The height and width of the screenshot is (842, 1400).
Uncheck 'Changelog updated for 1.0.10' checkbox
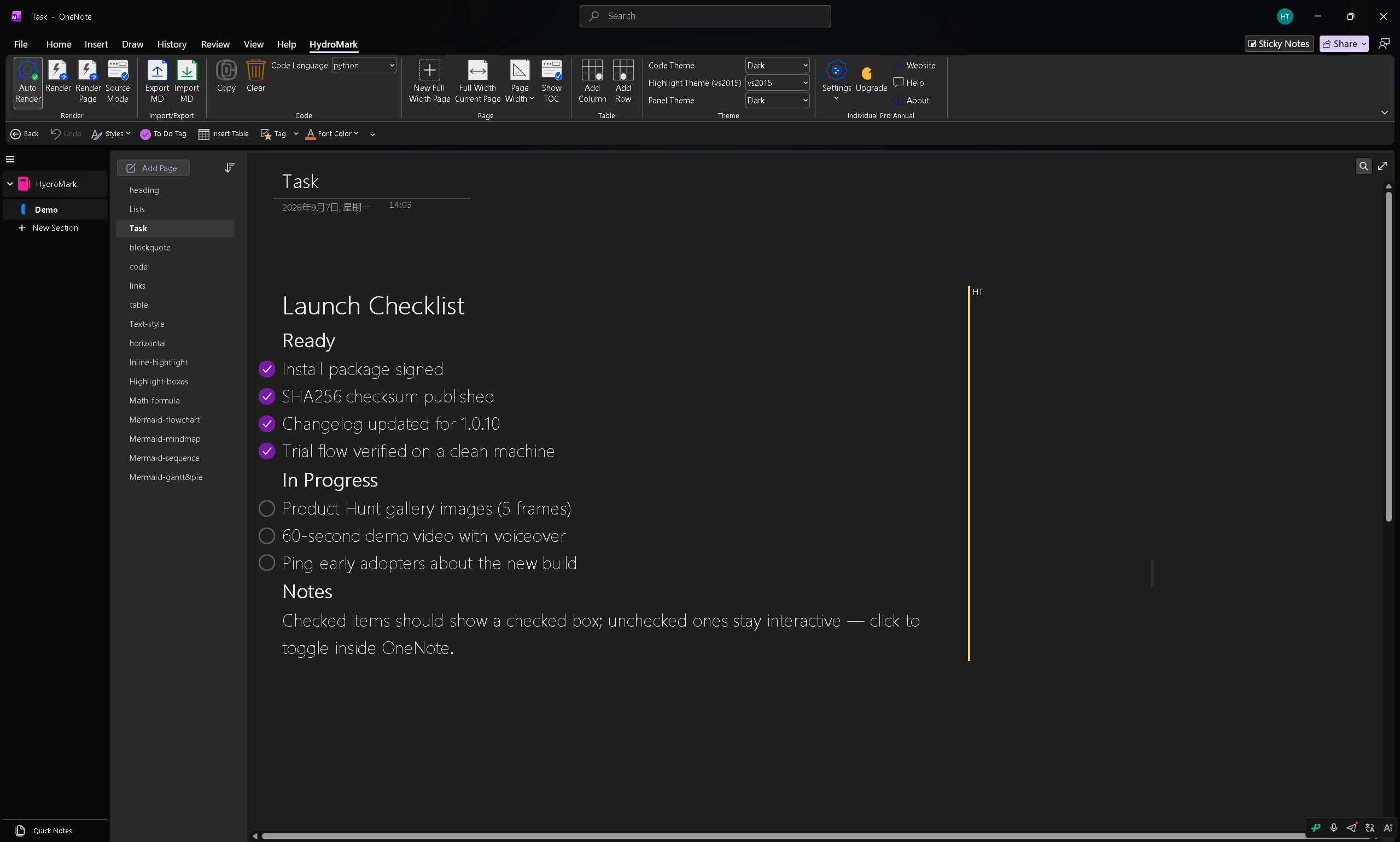(267, 424)
